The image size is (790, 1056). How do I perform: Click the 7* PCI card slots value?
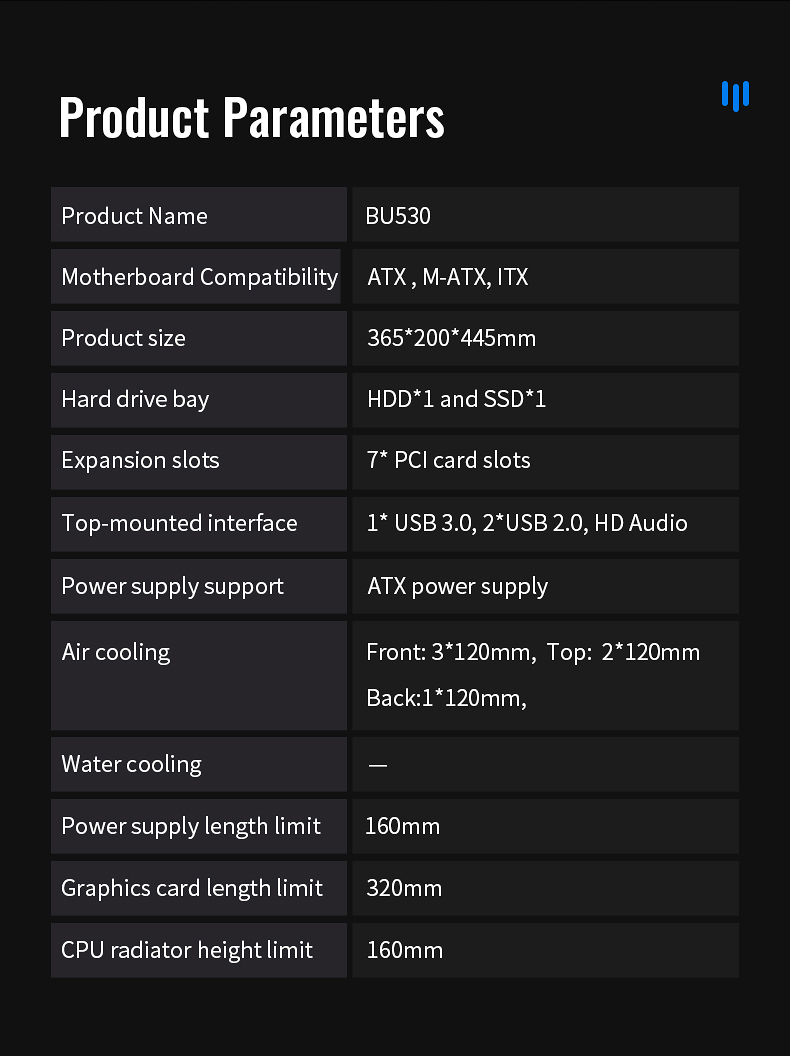pos(449,460)
